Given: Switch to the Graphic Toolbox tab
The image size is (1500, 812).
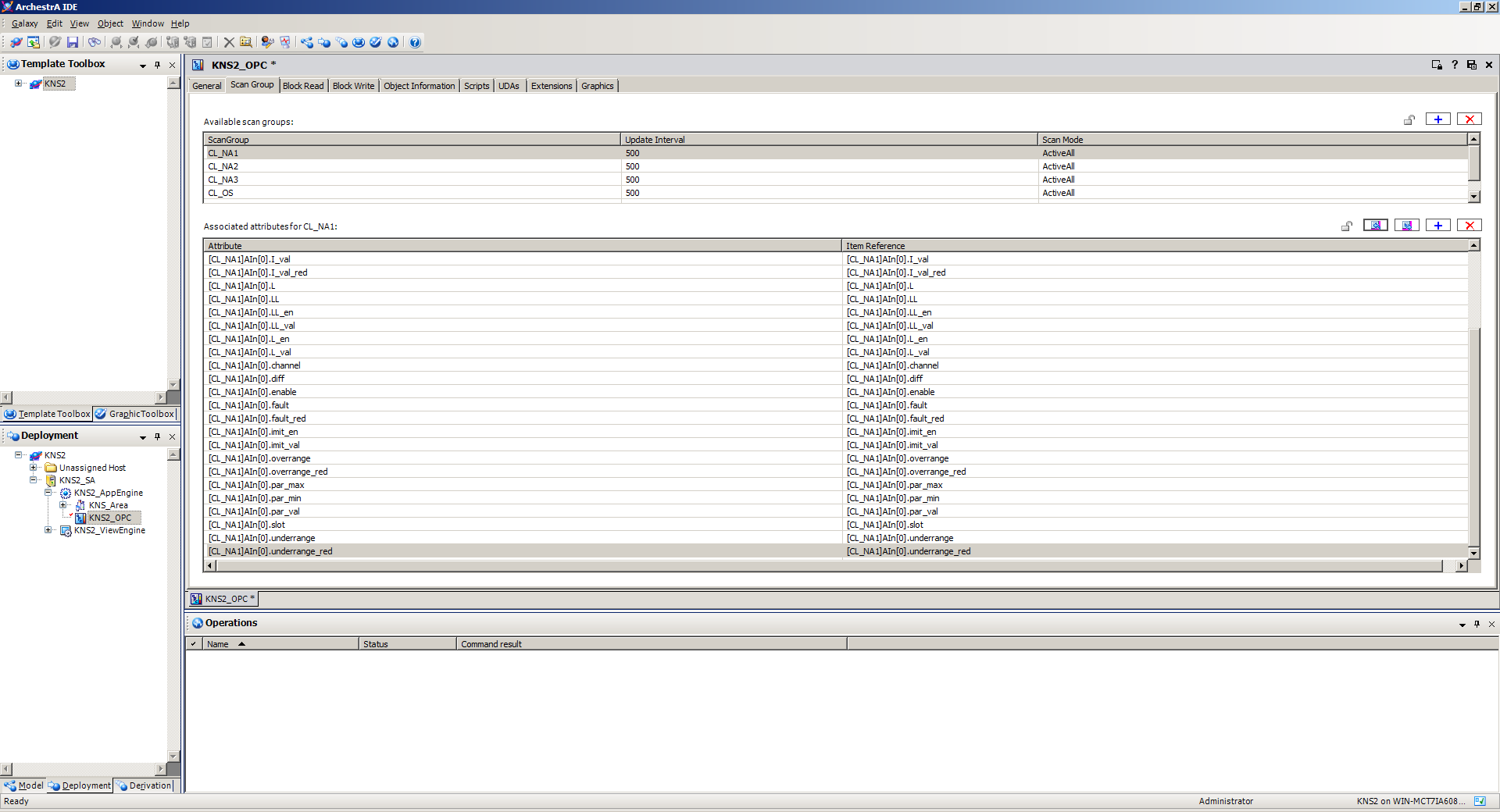Looking at the screenshot, I should point(134,414).
